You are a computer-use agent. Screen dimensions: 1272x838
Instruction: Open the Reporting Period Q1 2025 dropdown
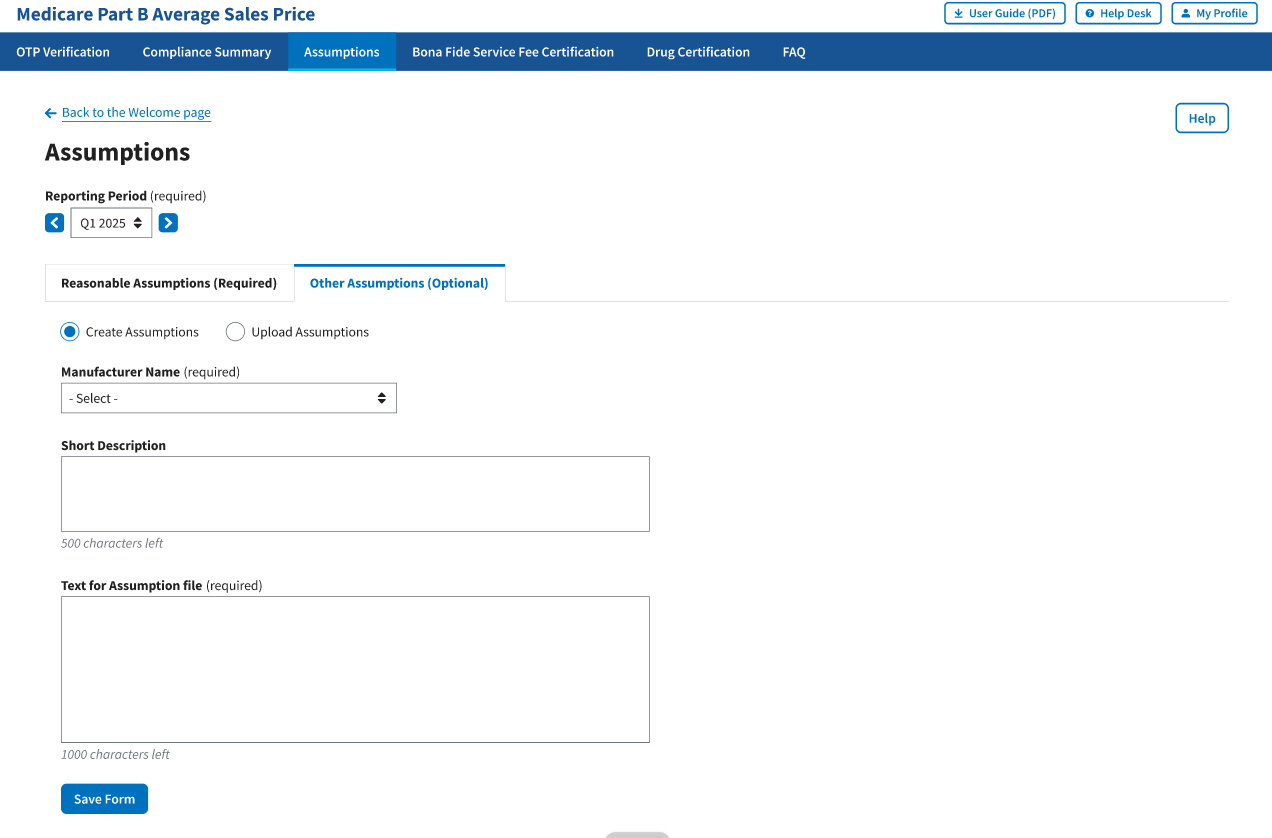click(x=111, y=223)
